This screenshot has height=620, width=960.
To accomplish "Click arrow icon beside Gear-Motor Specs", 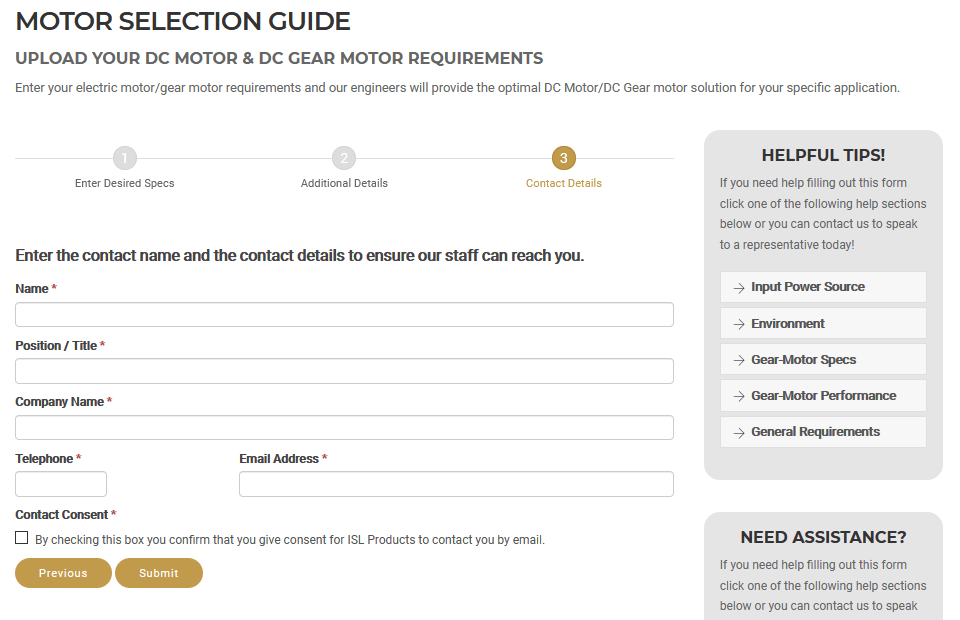I will [739, 360].
